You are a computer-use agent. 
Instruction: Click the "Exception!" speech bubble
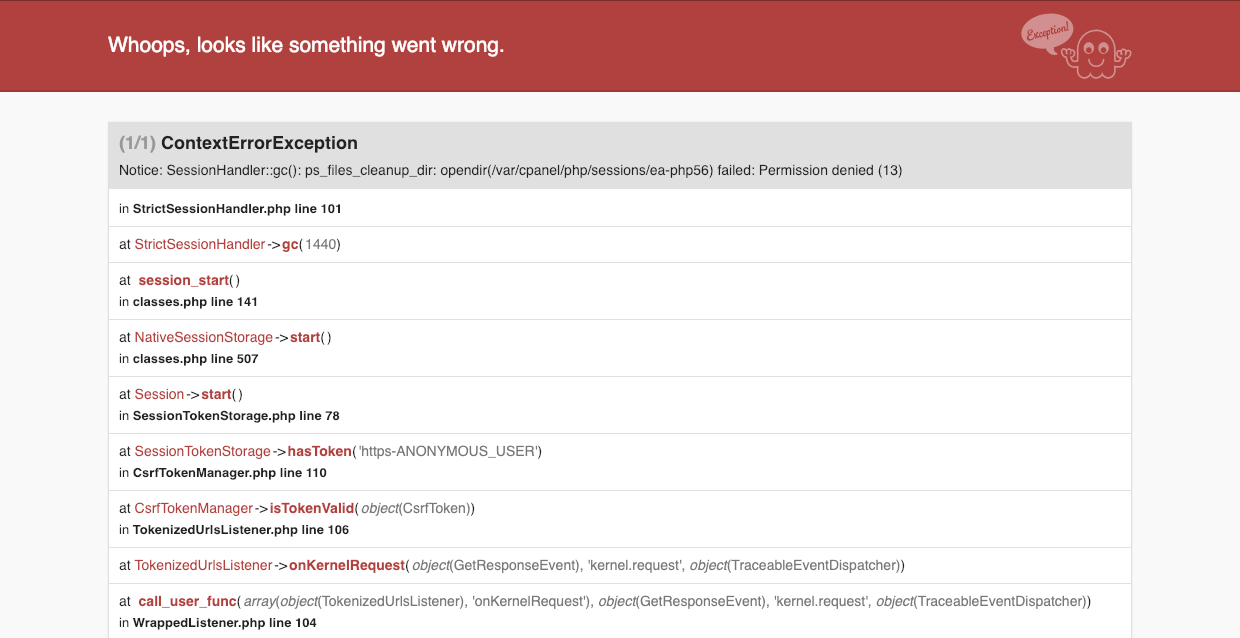[x=1047, y=32]
